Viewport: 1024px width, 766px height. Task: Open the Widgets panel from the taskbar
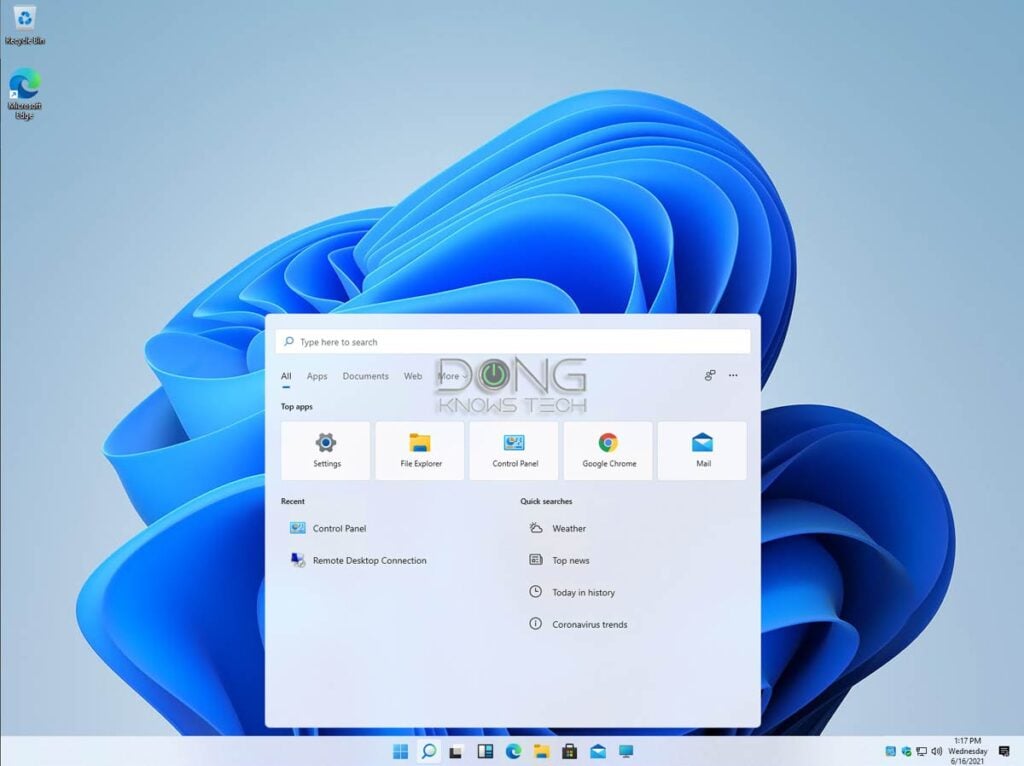click(x=485, y=752)
